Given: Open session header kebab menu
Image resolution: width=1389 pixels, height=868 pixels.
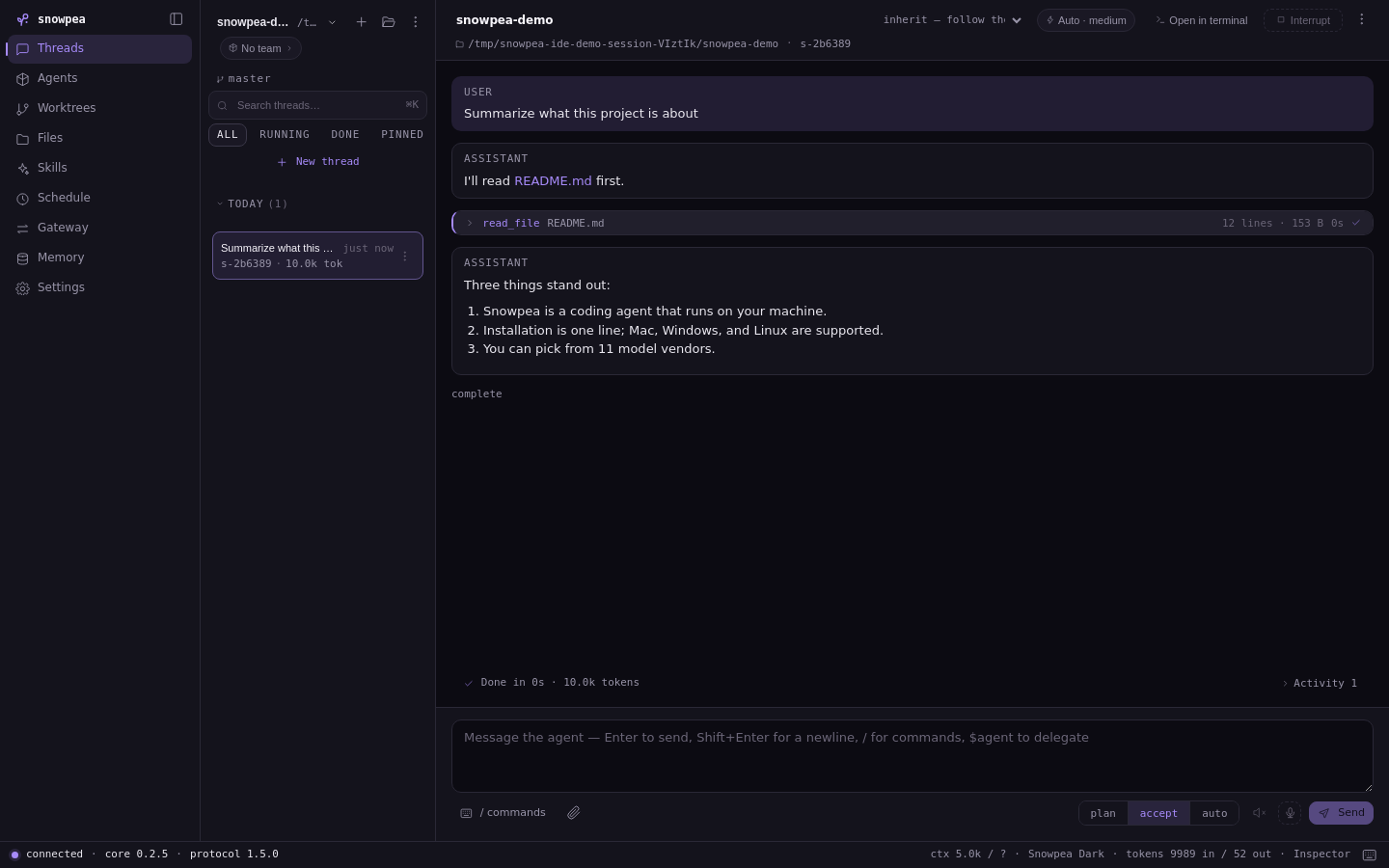Looking at the screenshot, I should [x=1361, y=19].
